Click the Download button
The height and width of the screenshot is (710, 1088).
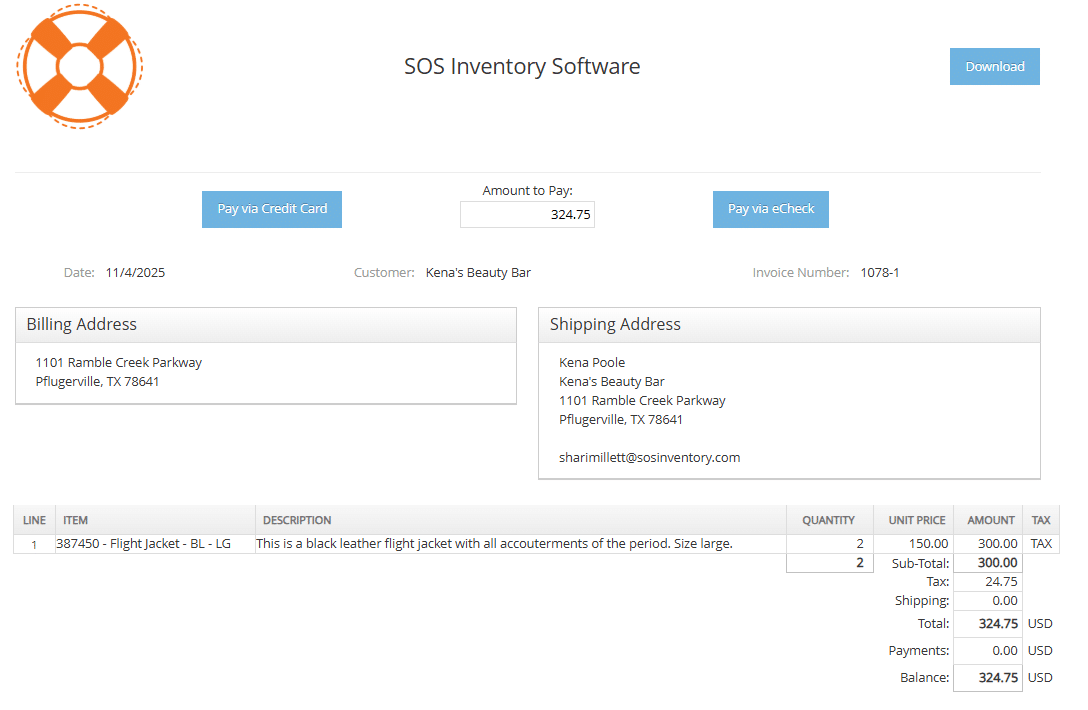point(994,67)
